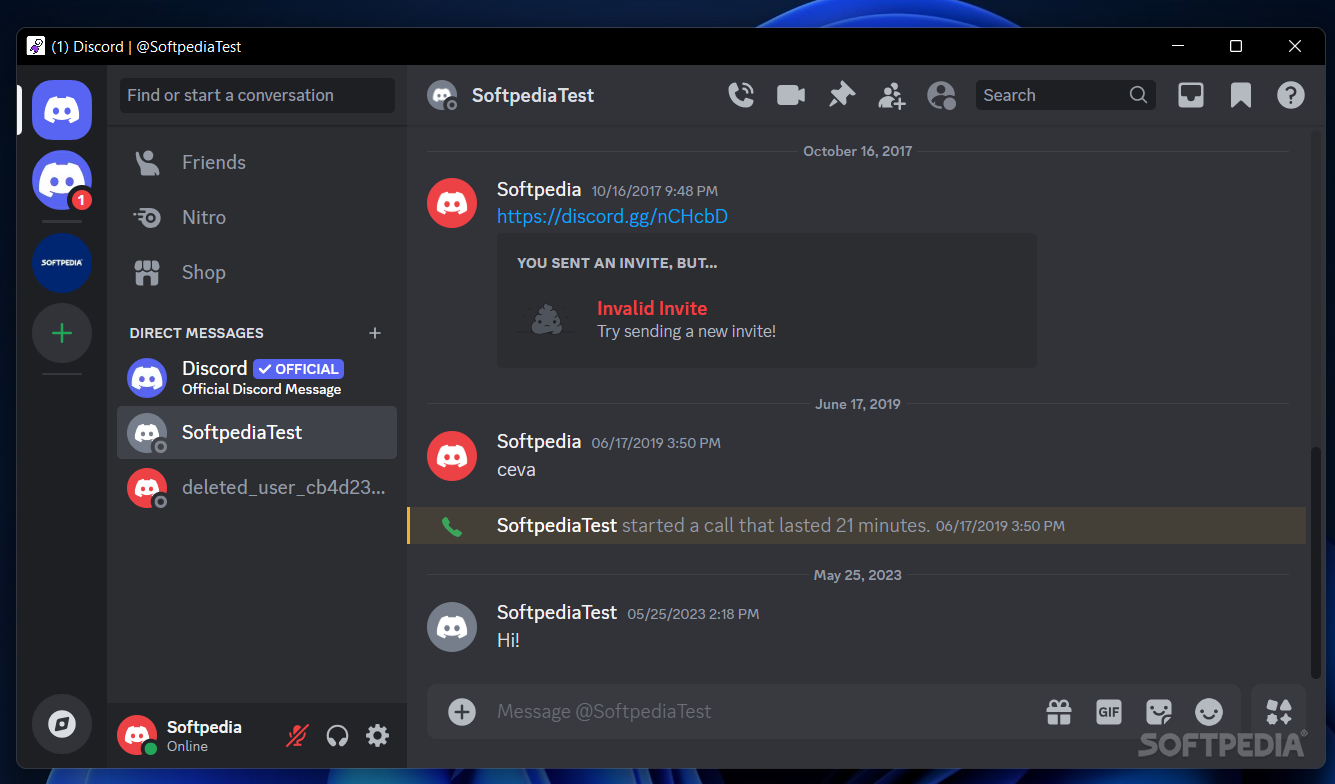
Task: Toggle deafen with the headphones icon
Action: click(x=338, y=736)
